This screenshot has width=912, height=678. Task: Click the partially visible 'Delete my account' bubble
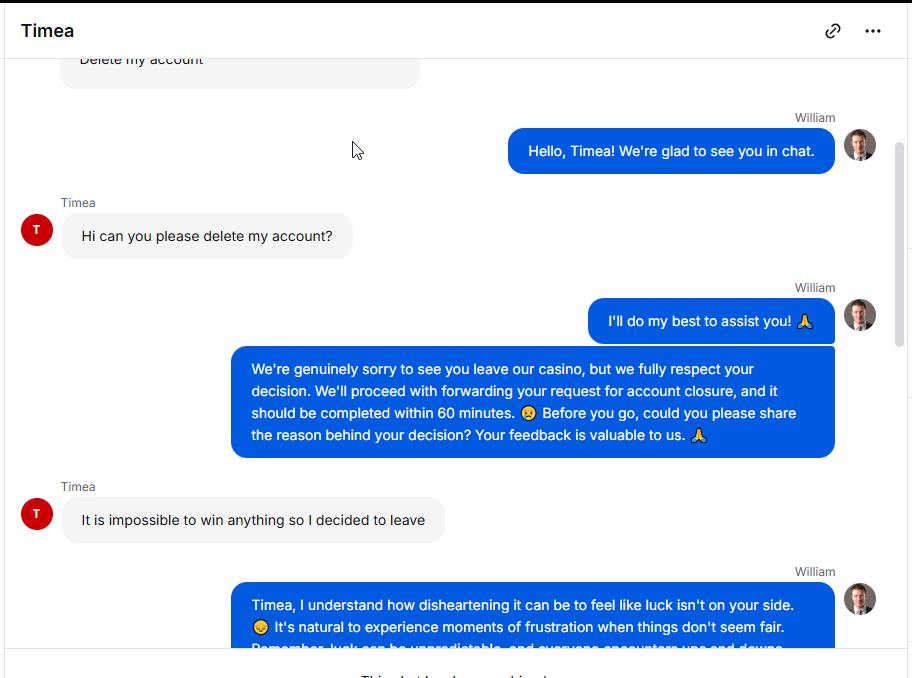point(240,73)
